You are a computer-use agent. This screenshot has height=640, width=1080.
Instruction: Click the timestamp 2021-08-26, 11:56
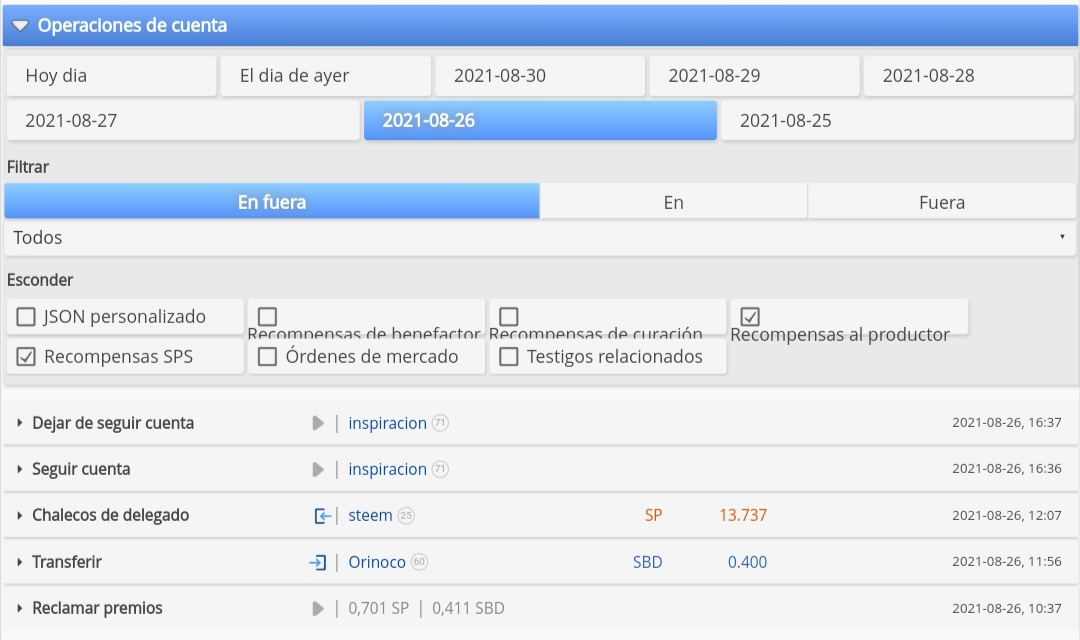click(x=1006, y=561)
